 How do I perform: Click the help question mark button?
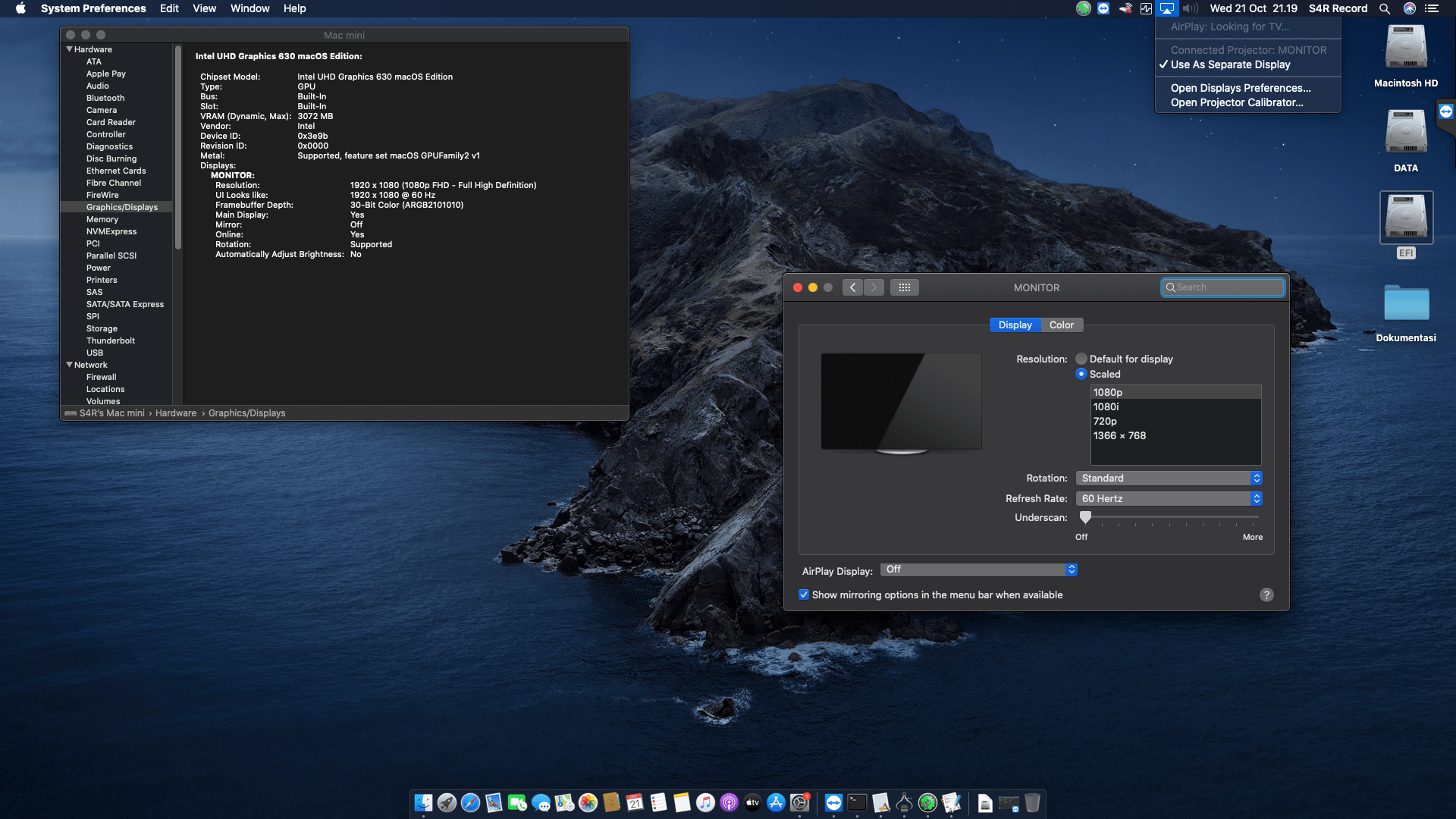point(1266,595)
